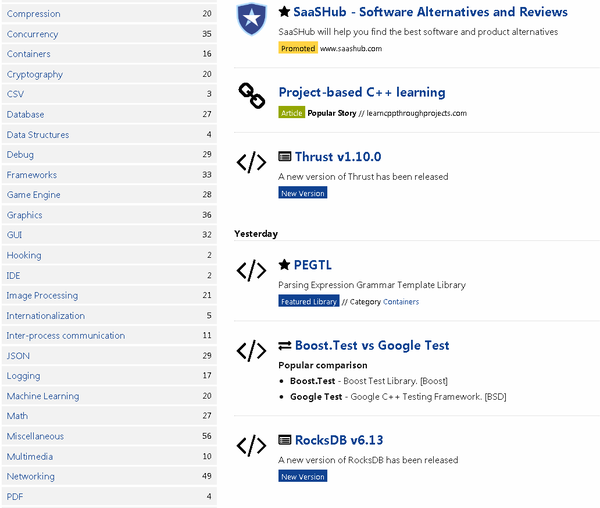
Task: Click the code brackets icon next to PEGTL
Action: point(251,270)
